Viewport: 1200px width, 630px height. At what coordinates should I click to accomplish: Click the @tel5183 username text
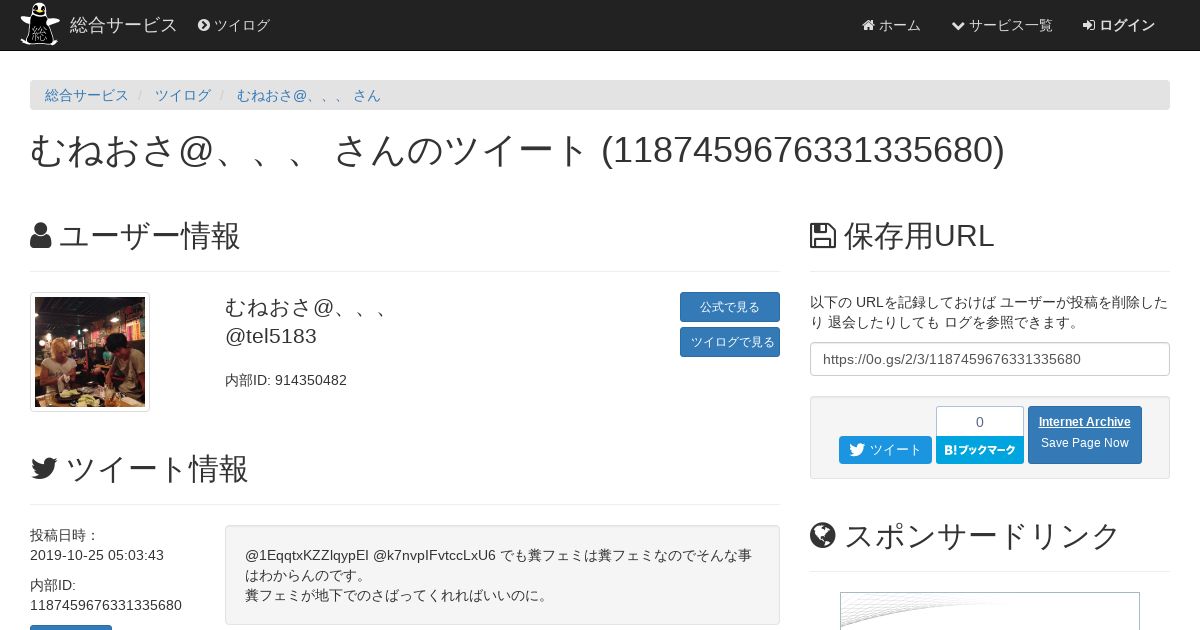pos(271,336)
